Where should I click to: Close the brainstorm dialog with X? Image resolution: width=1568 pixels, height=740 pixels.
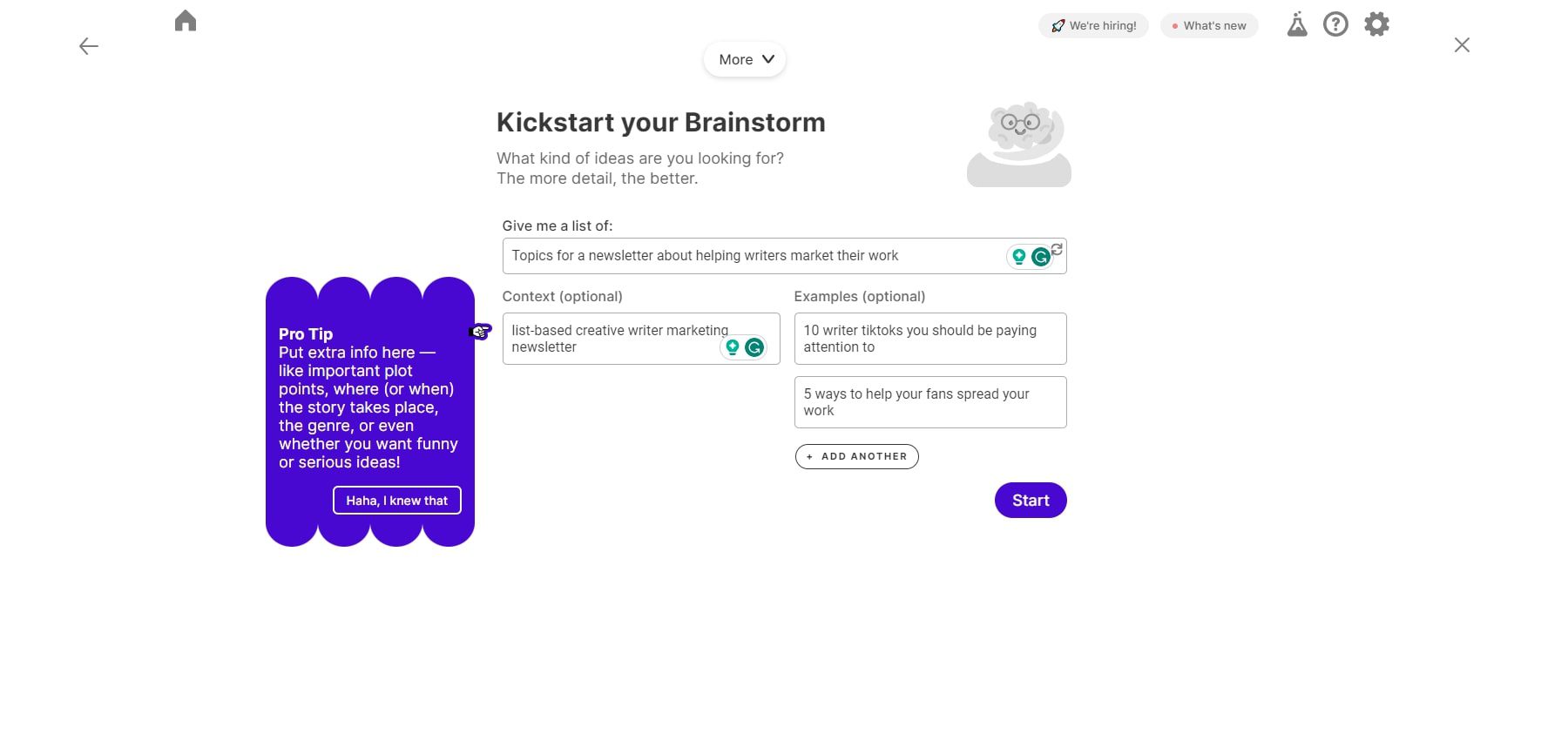(x=1462, y=45)
